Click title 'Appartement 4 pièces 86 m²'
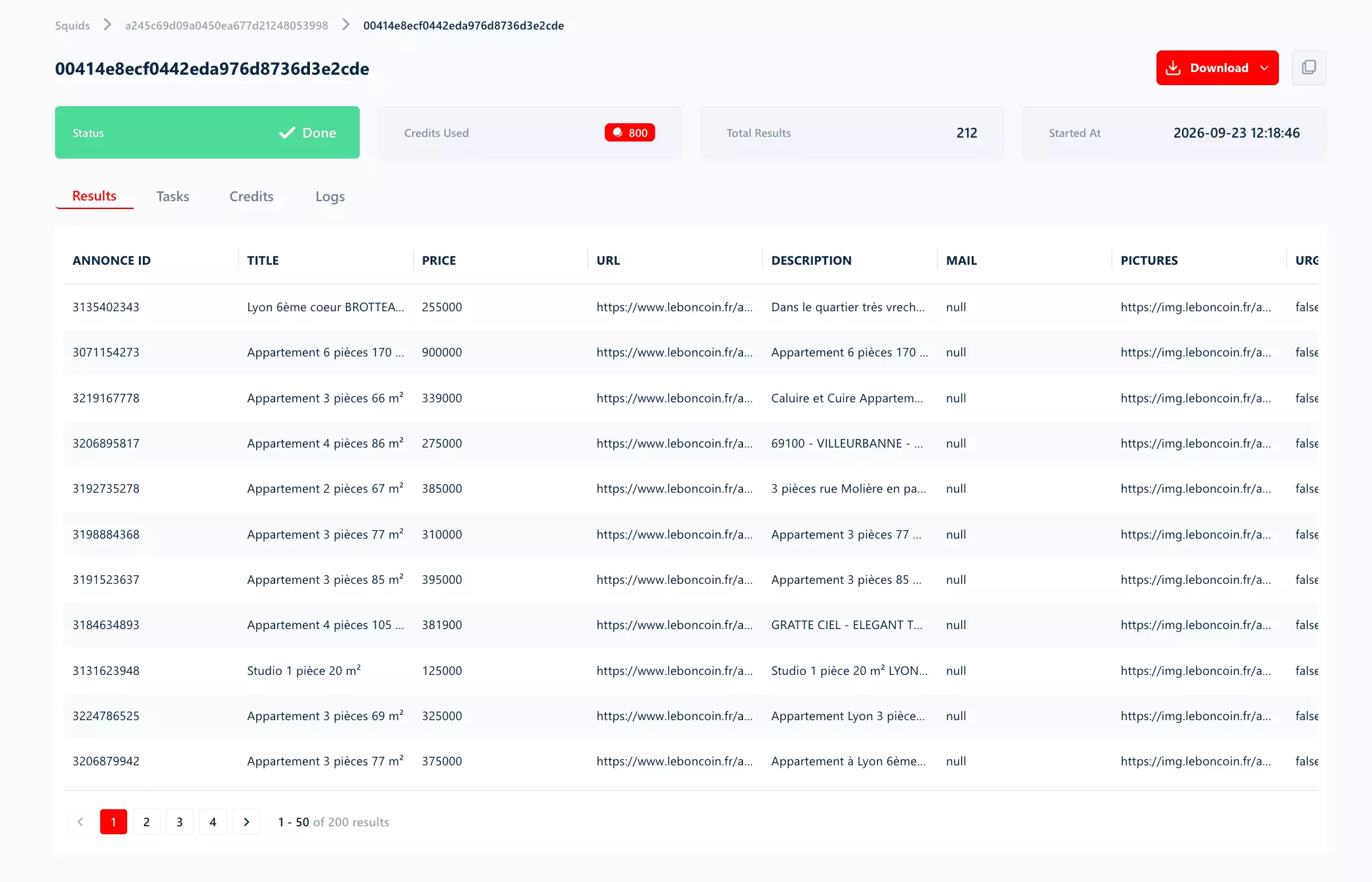Screen dimensions: 1372x882 click(326, 443)
